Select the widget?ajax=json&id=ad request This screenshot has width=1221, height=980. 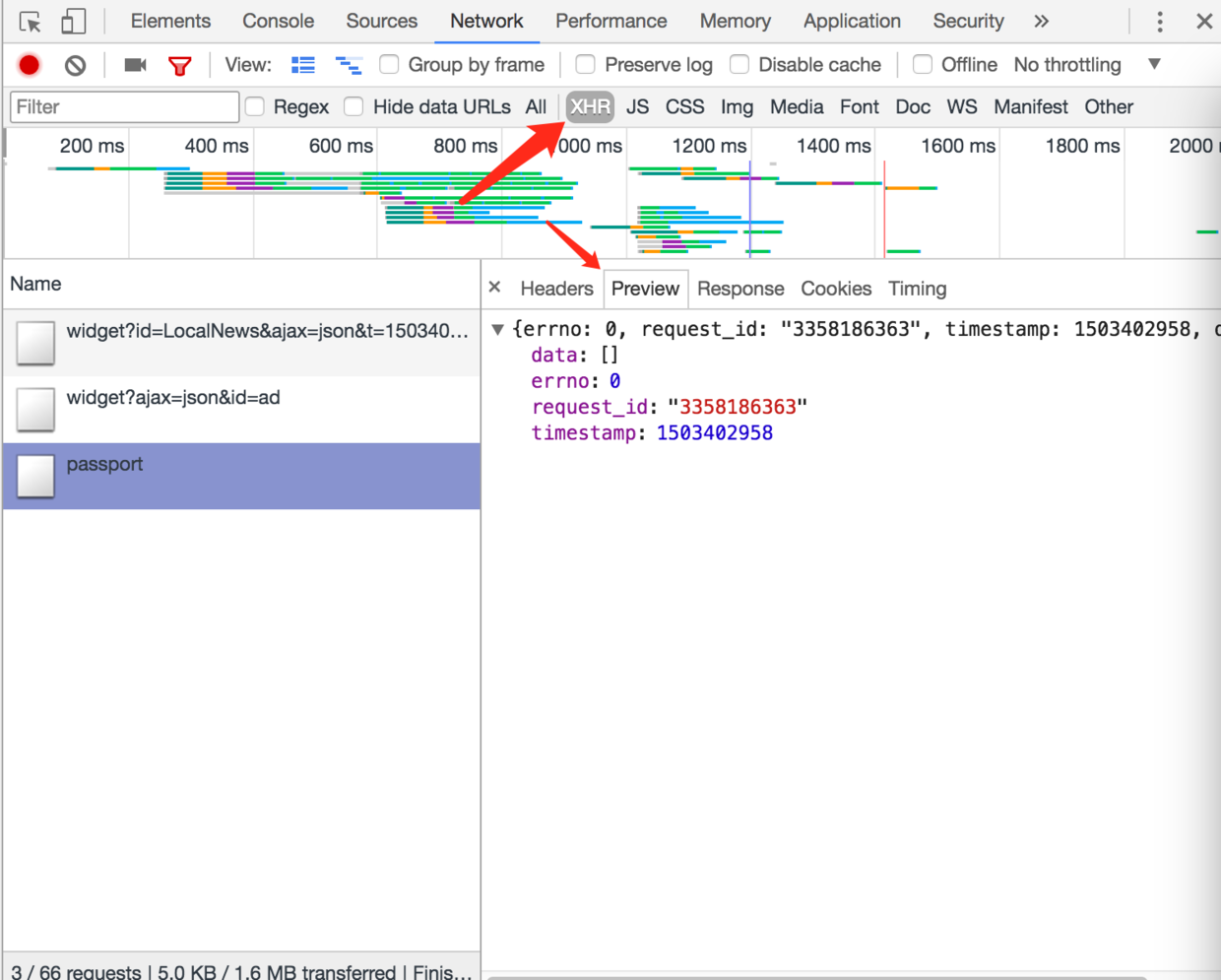pos(242,410)
